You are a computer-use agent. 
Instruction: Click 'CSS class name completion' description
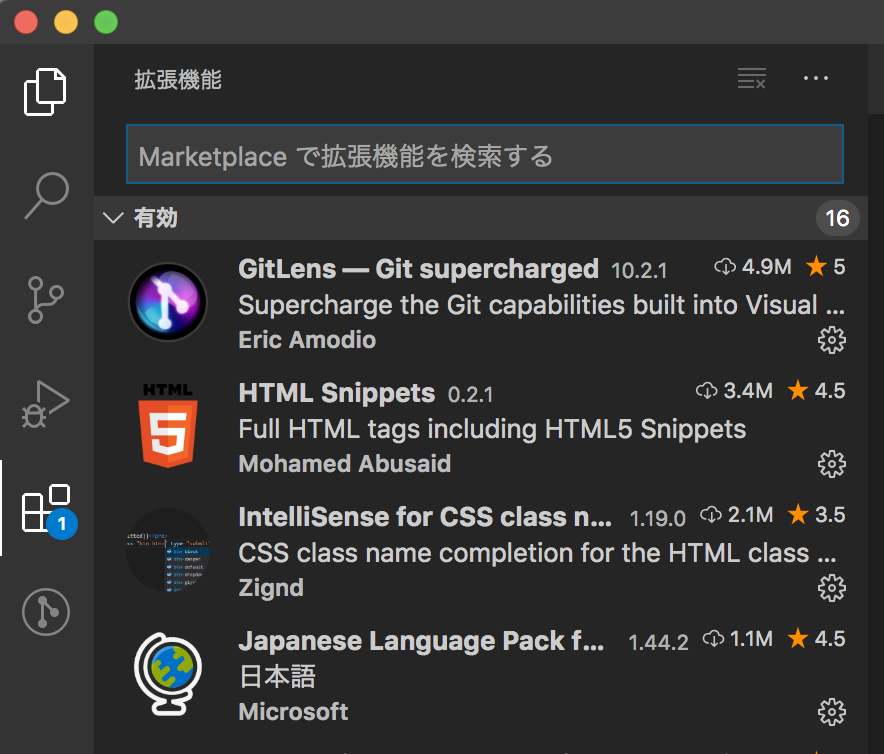pyautogui.click(x=537, y=553)
